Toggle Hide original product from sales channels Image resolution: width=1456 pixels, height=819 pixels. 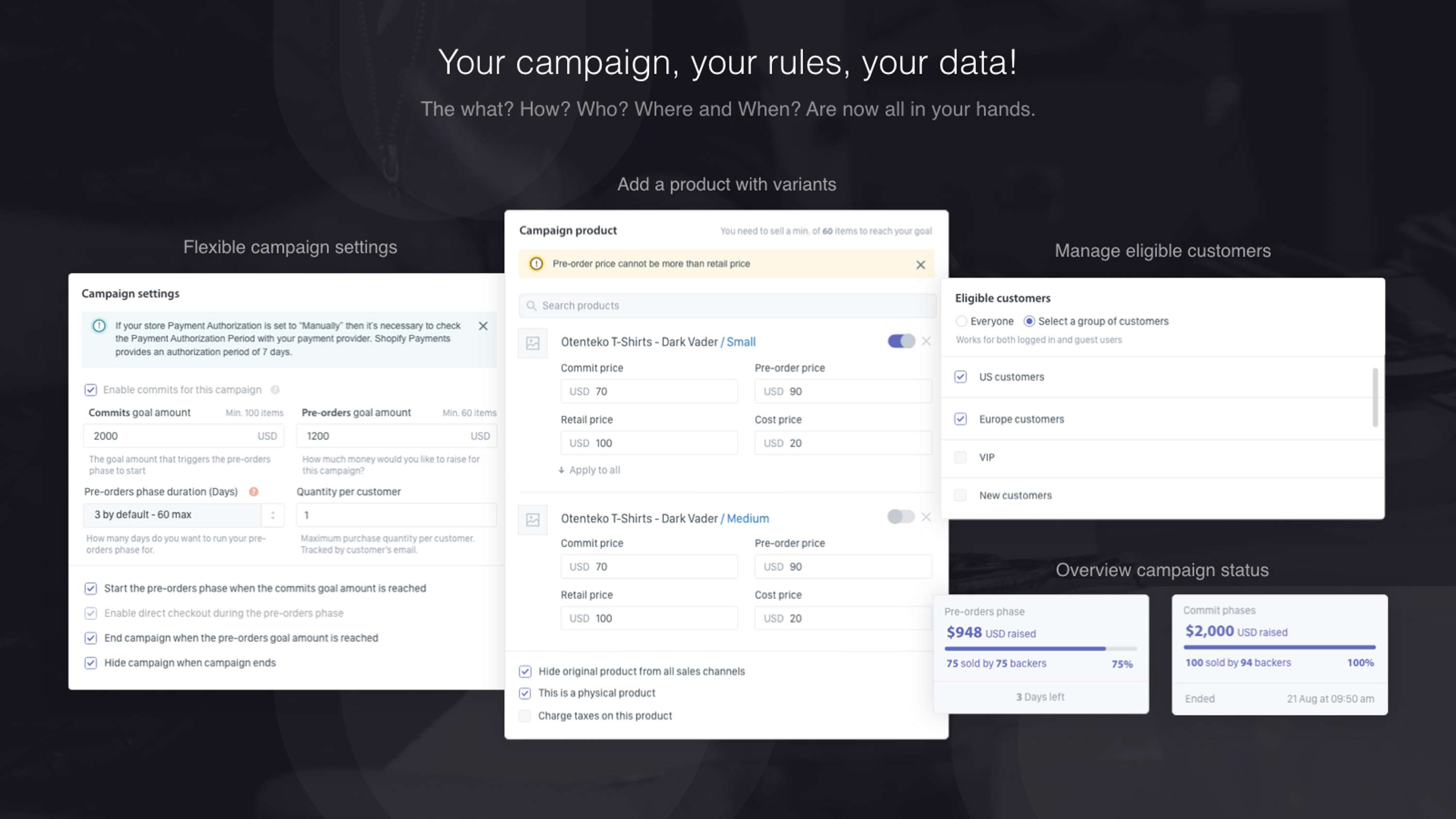point(525,672)
